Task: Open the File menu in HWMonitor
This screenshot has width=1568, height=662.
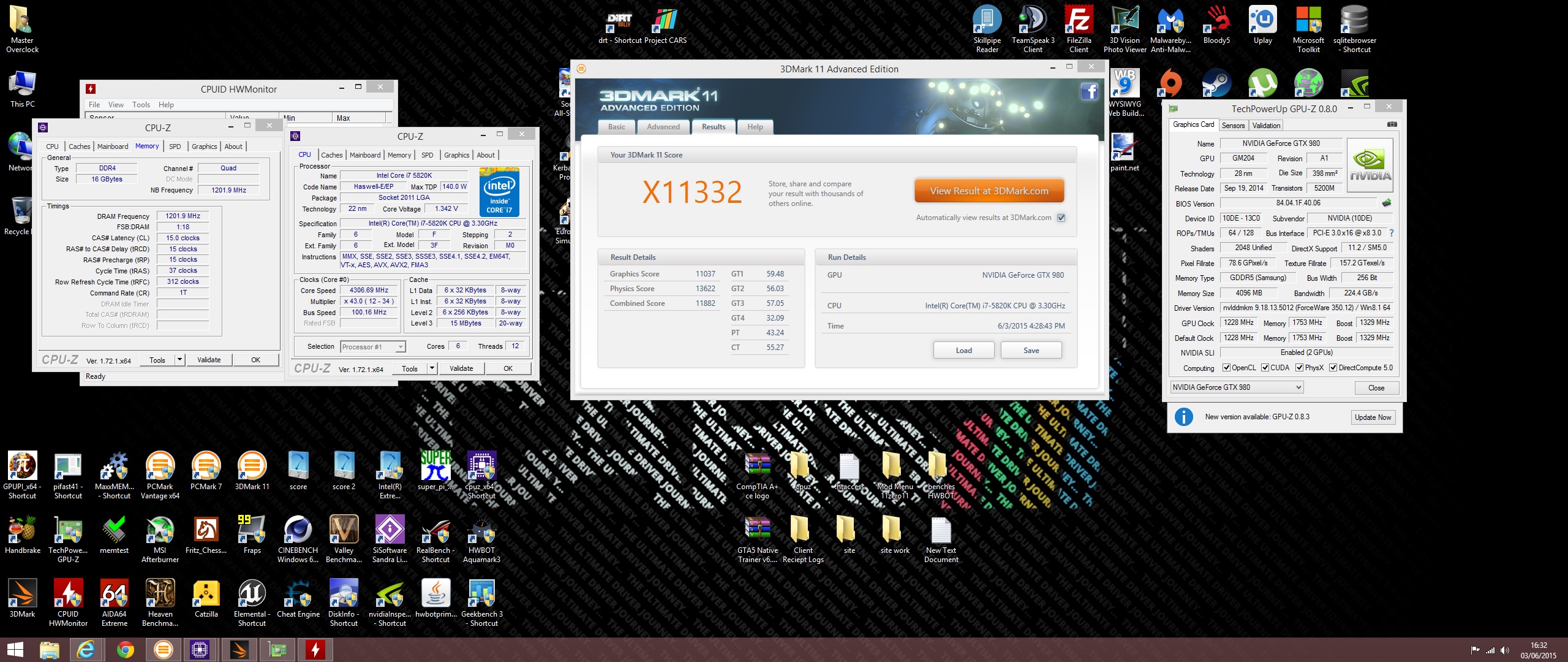Action: pyautogui.click(x=94, y=105)
